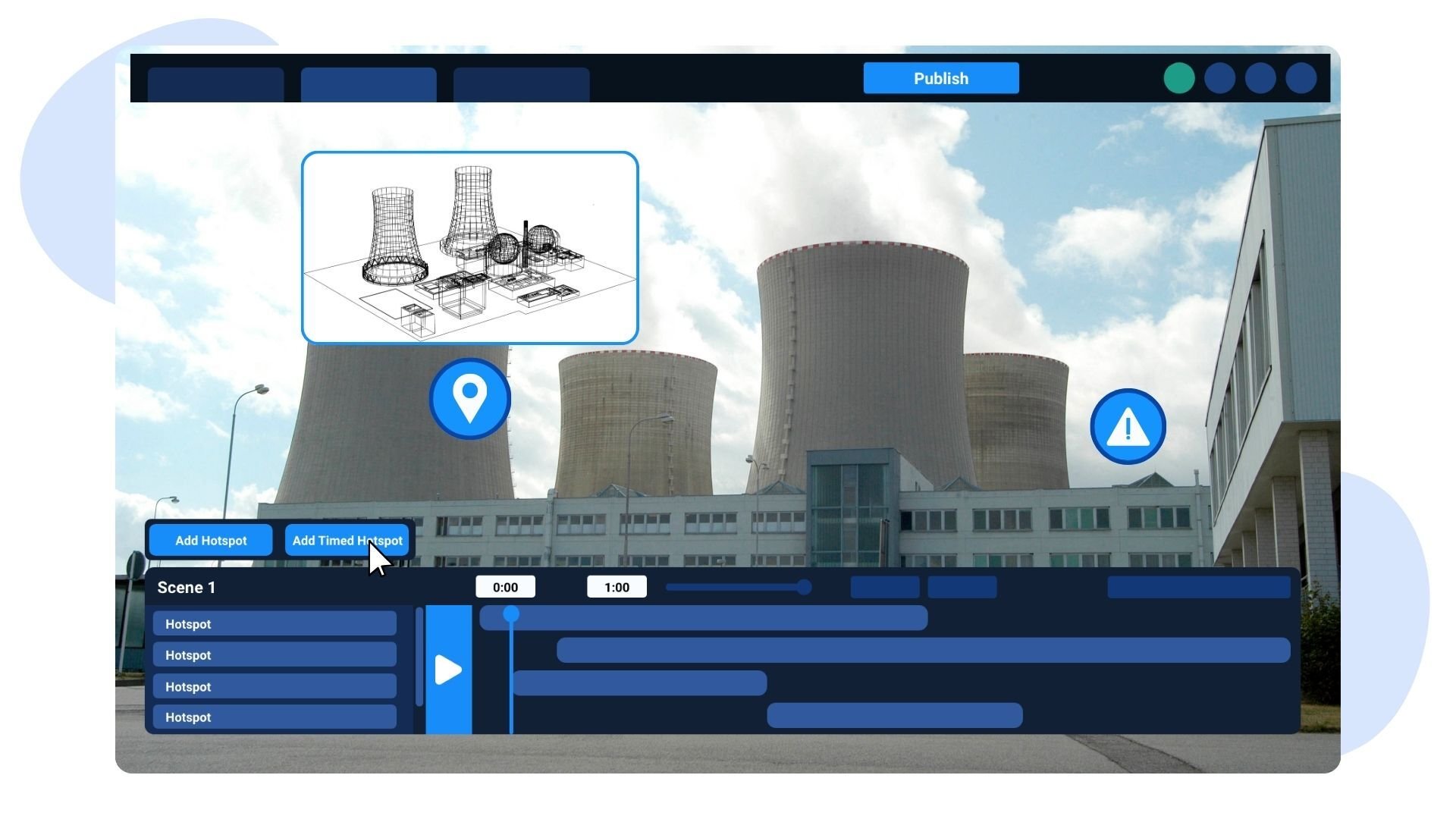This screenshot has width=1456, height=819.
Task: Click the Add Timed Hotspot button
Action: click(x=347, y=541)
